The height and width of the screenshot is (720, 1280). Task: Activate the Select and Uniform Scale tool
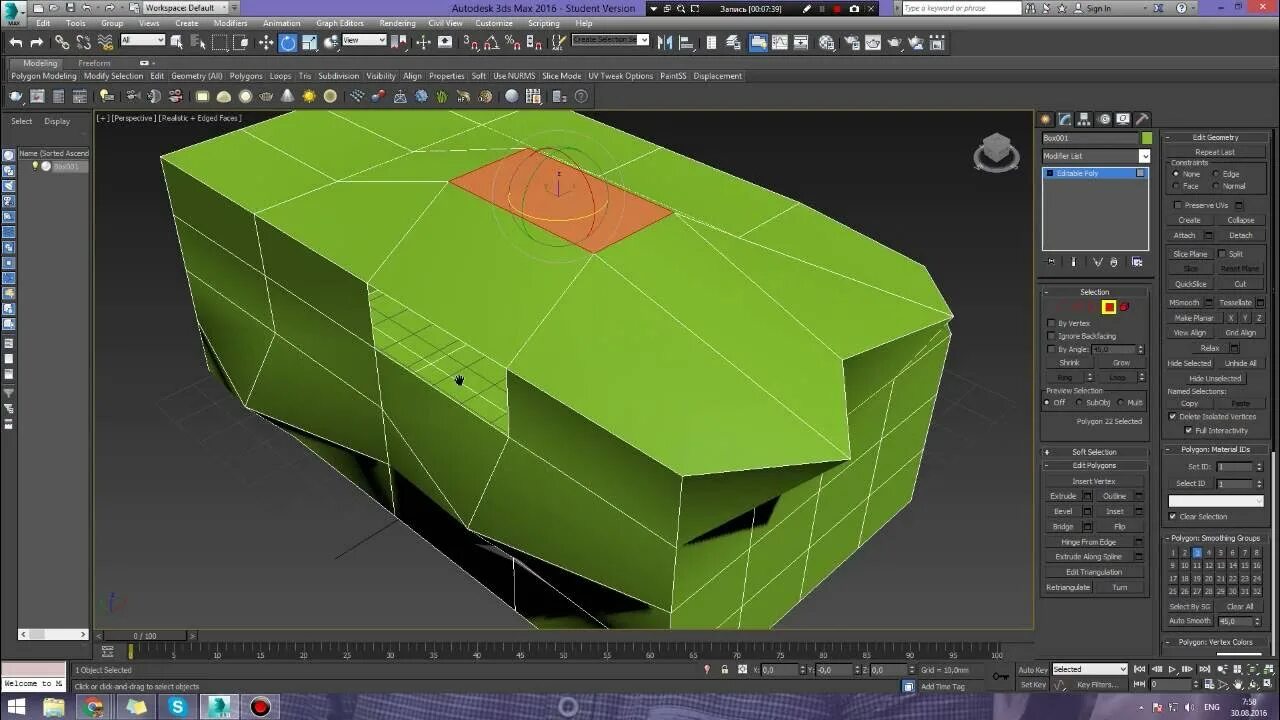tap(310, 42)
